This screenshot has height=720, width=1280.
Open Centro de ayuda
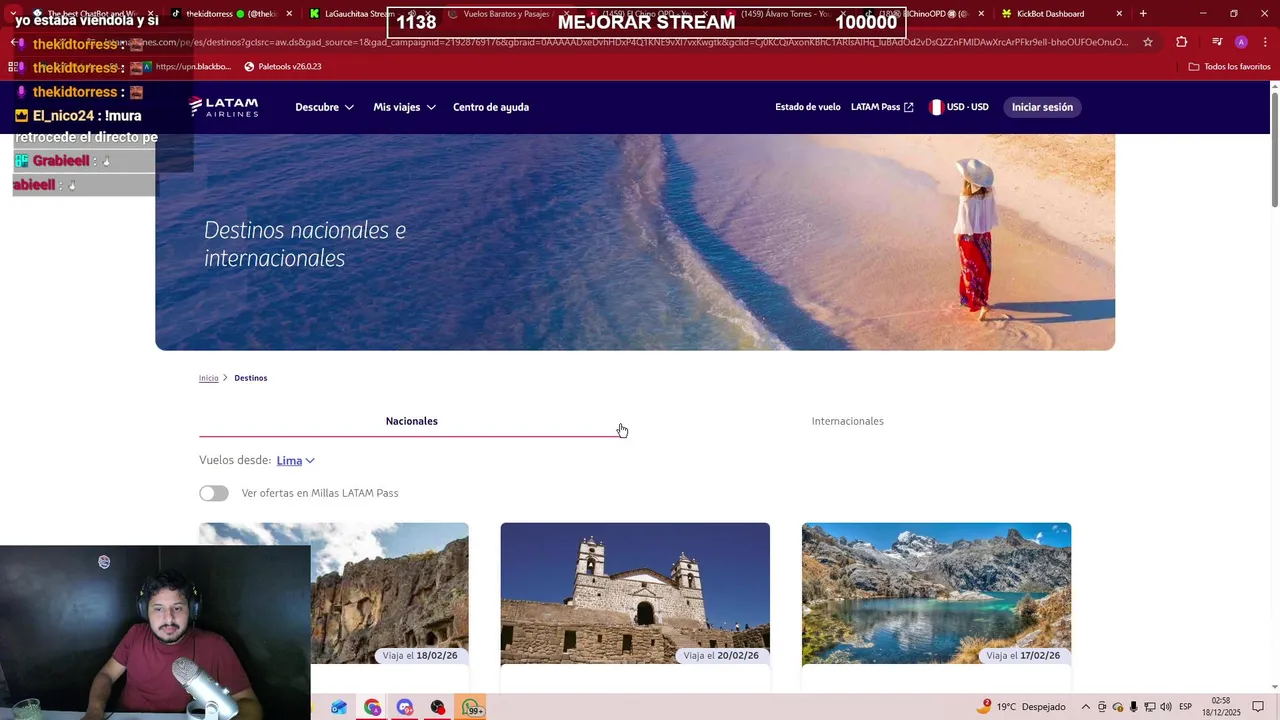click(491, 107)
